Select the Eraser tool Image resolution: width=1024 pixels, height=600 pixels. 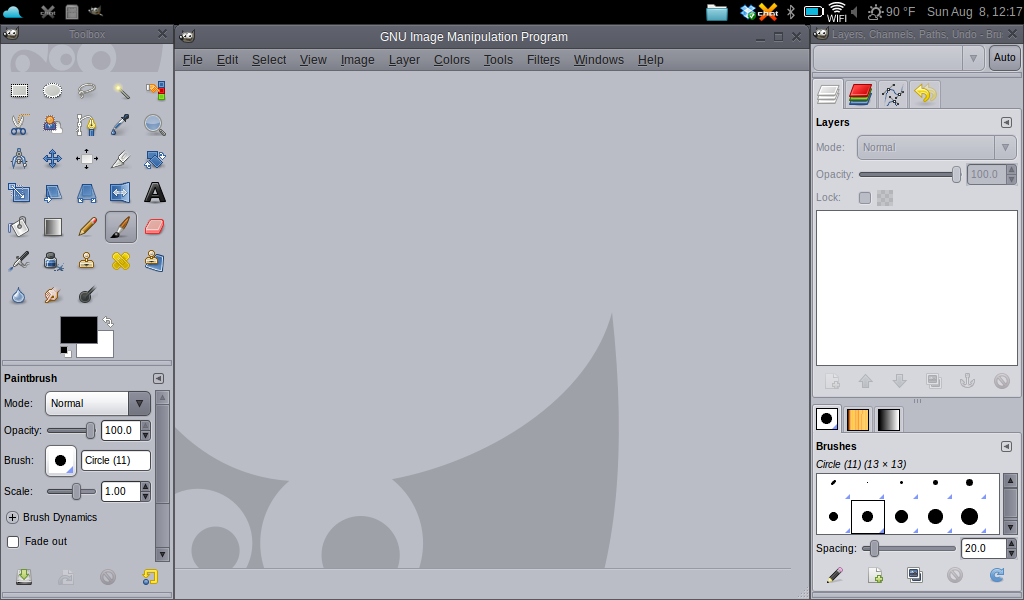pyautogui.click(x=155, y=227)
